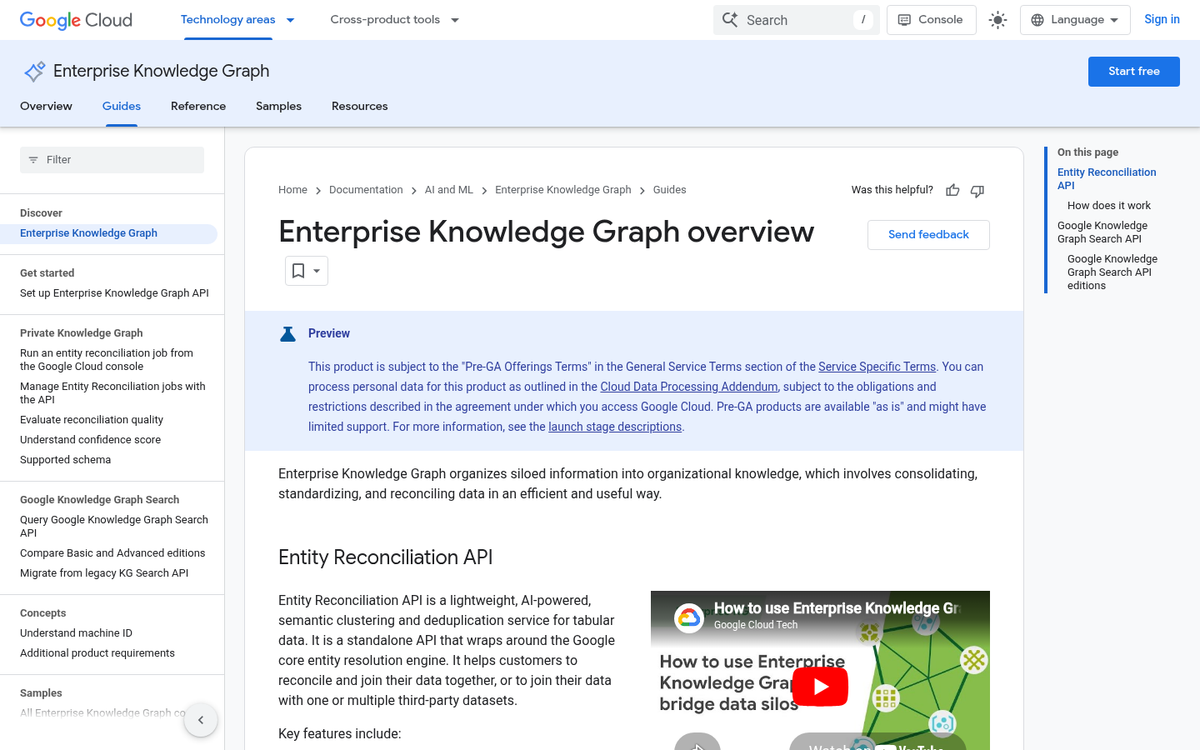Viewport: 1200px width, 750px height.
Task: Follow the Service Specific Terms link
Action: 877,366
